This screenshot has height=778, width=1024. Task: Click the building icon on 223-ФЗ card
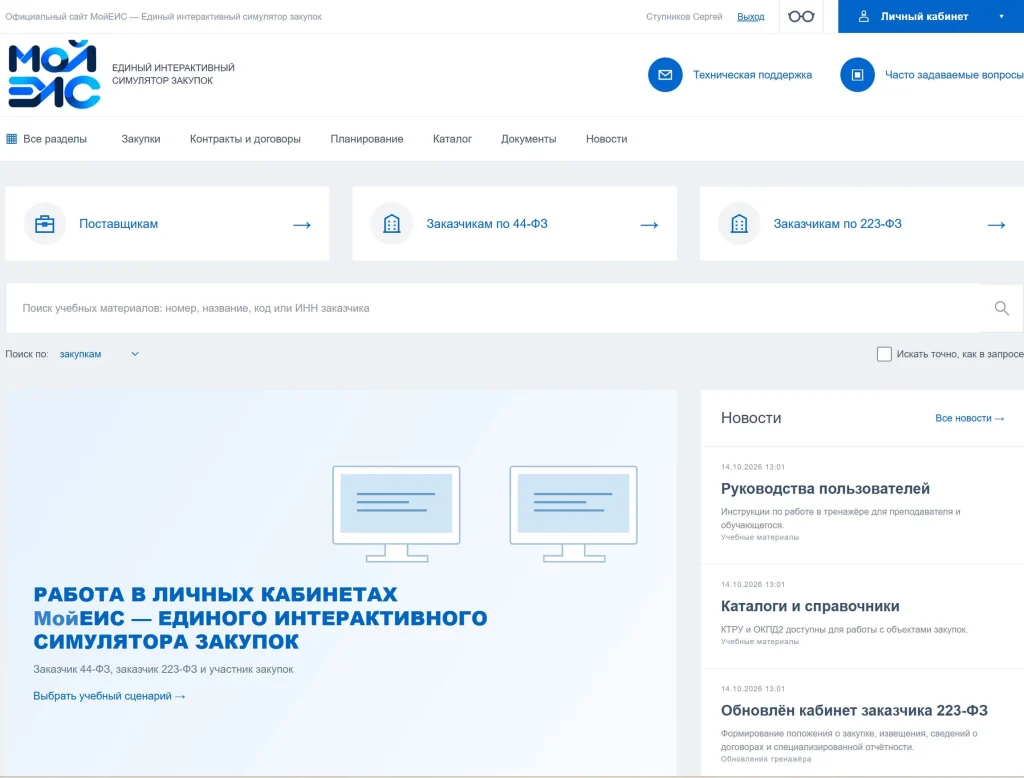(739, 224)
